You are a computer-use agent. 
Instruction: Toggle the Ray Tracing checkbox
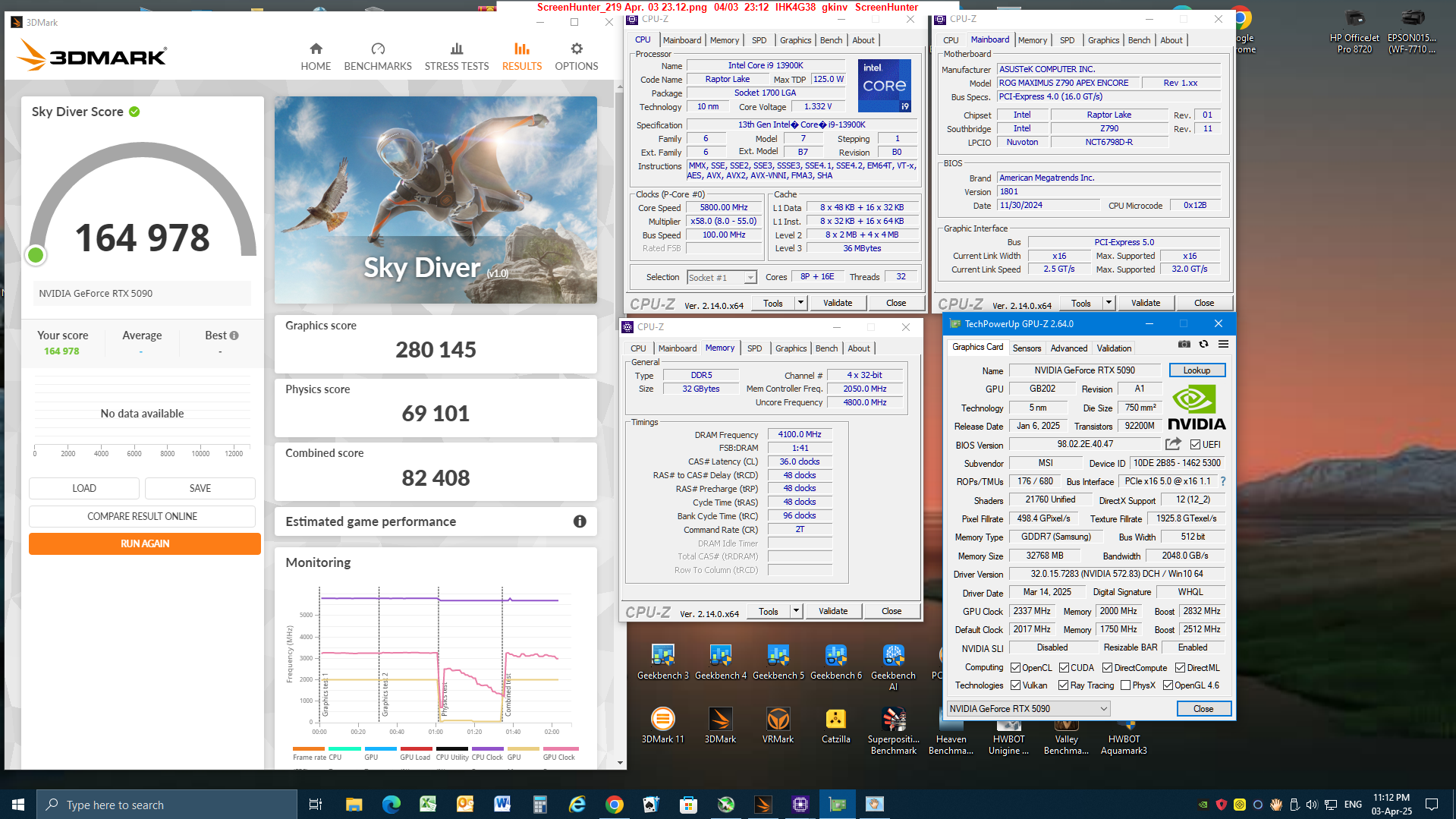(x=1064, y=685)
